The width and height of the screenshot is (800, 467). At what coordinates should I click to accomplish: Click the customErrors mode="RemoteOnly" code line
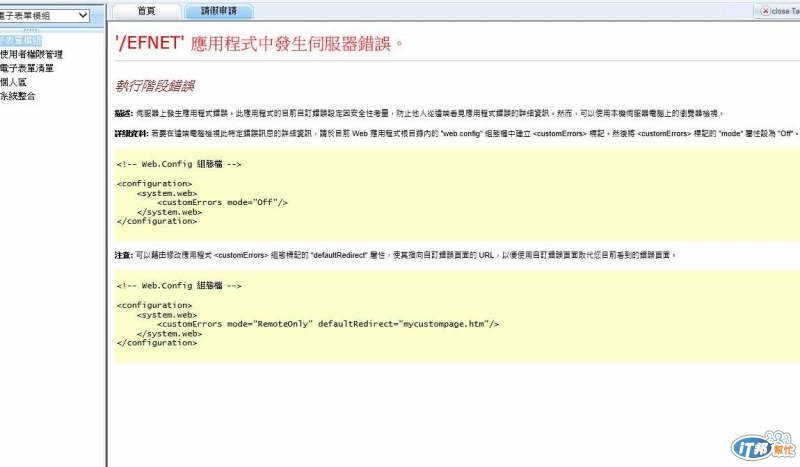328,324
